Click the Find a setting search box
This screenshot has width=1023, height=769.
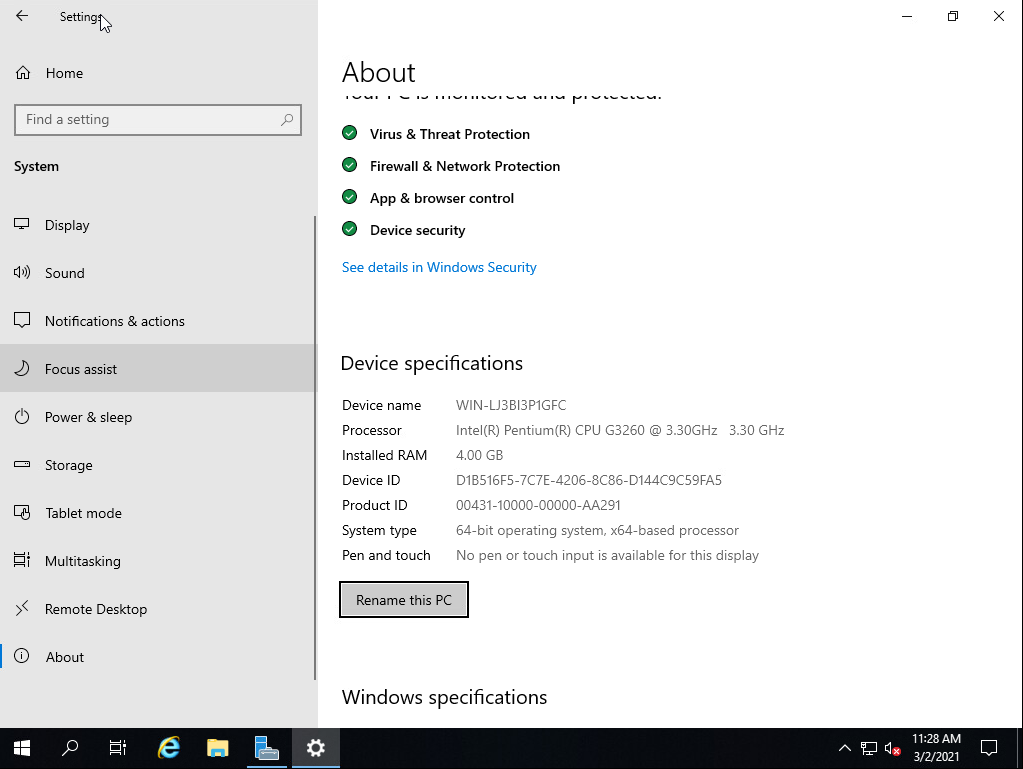click(x=158, y=120)
